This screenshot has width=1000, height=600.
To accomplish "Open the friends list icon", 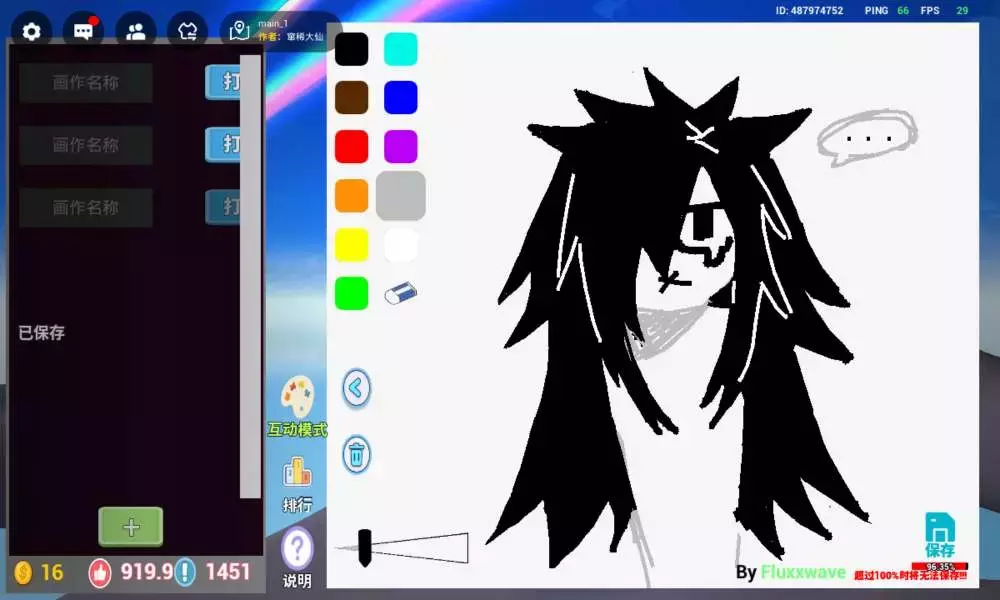I will point(136,31).
